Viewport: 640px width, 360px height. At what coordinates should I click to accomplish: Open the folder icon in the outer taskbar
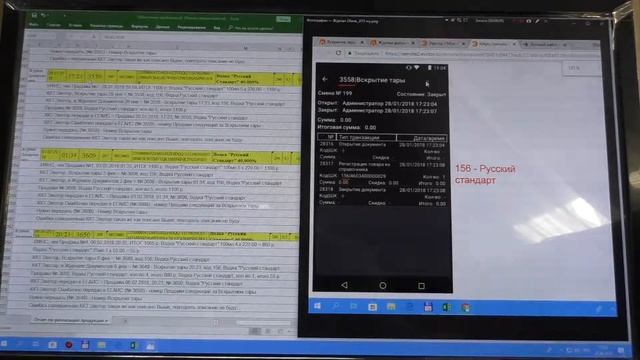[x=101, y=345]
